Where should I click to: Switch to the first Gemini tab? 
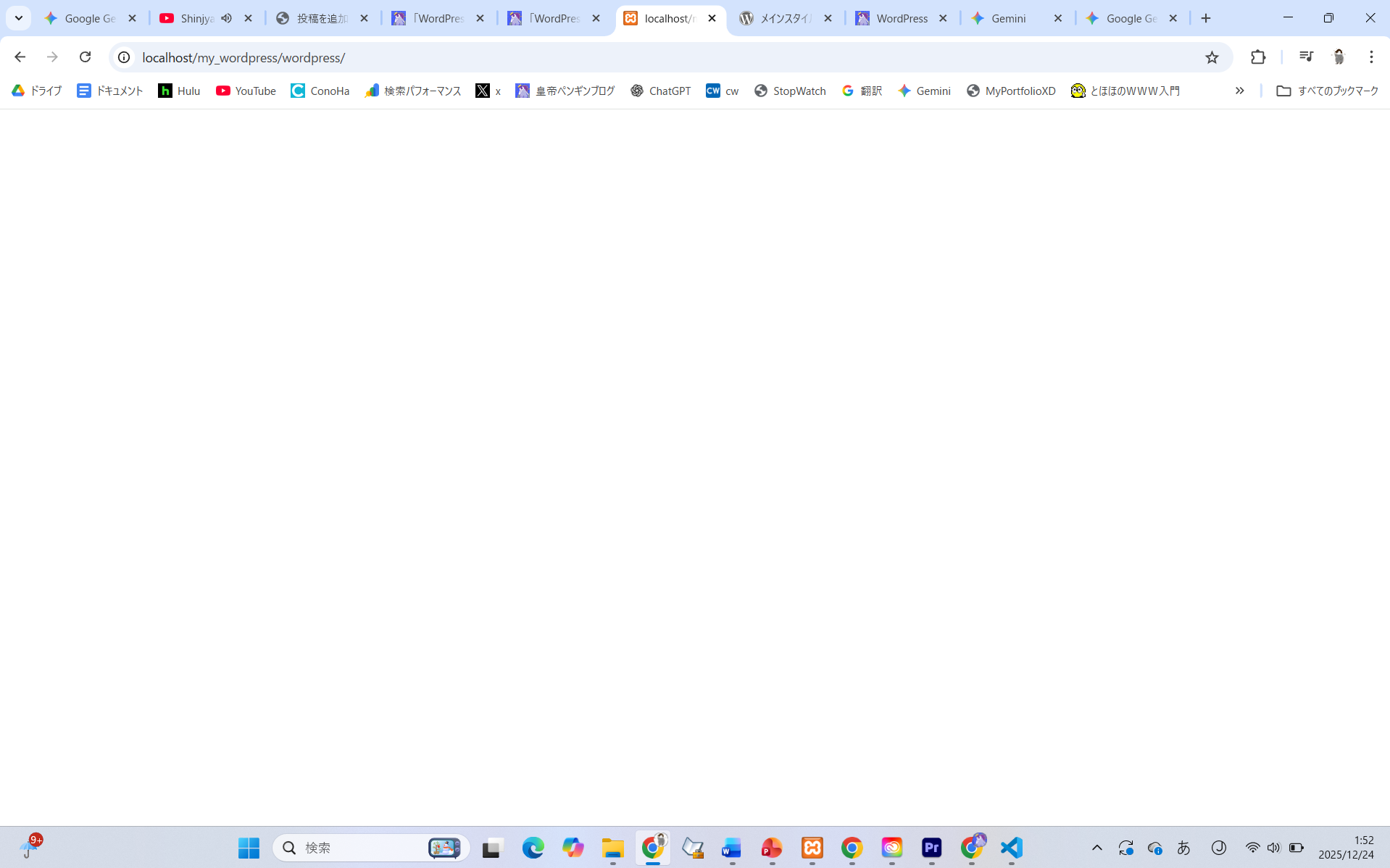tap(1007, 18)
